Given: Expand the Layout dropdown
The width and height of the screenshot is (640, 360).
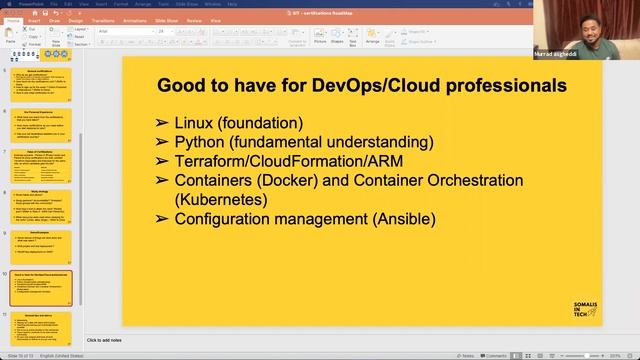Looking at the screenshot, I should tap(78, 29).
